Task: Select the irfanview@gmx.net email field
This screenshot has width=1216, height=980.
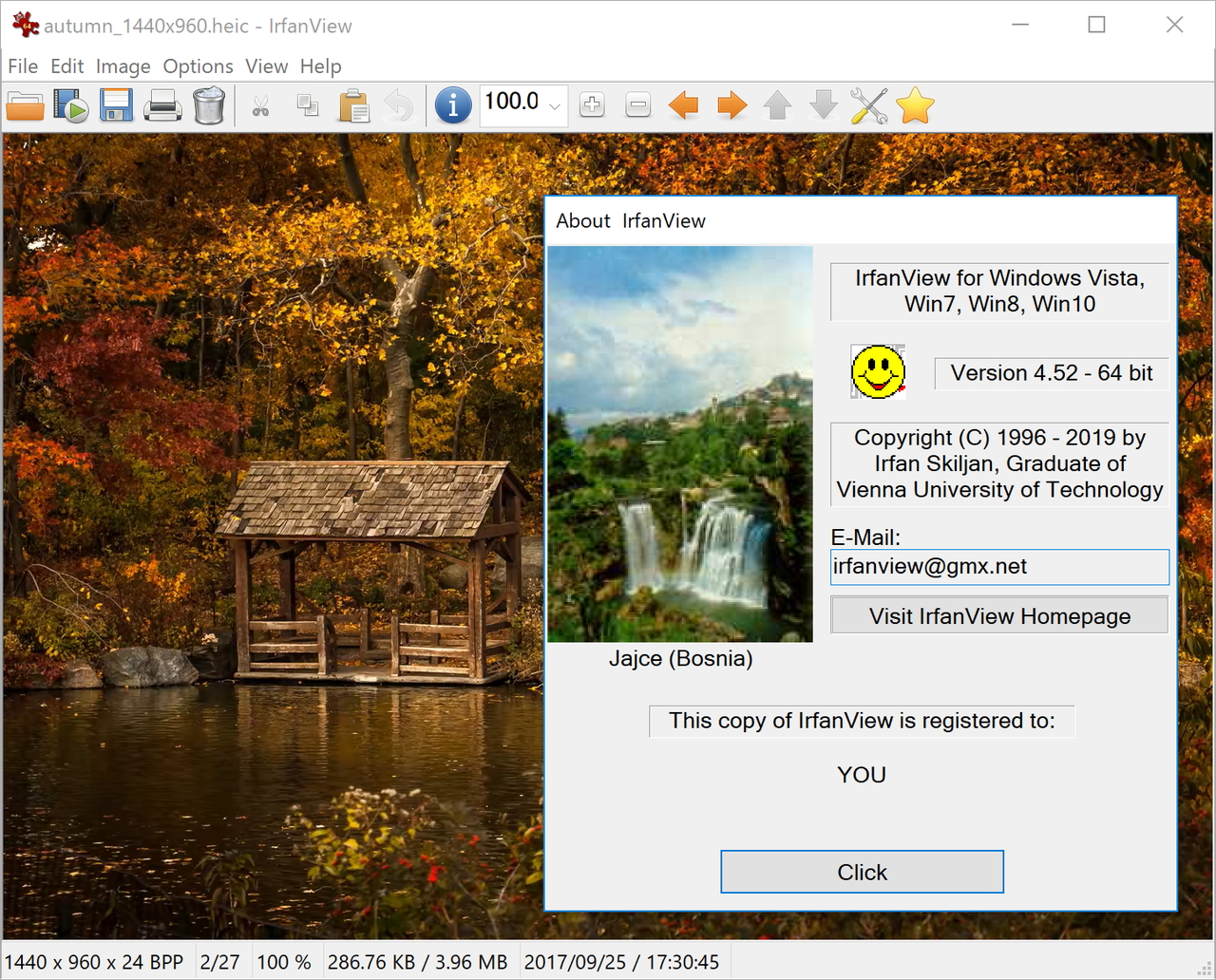Action: pyautogui.click(x=999, y=567)
